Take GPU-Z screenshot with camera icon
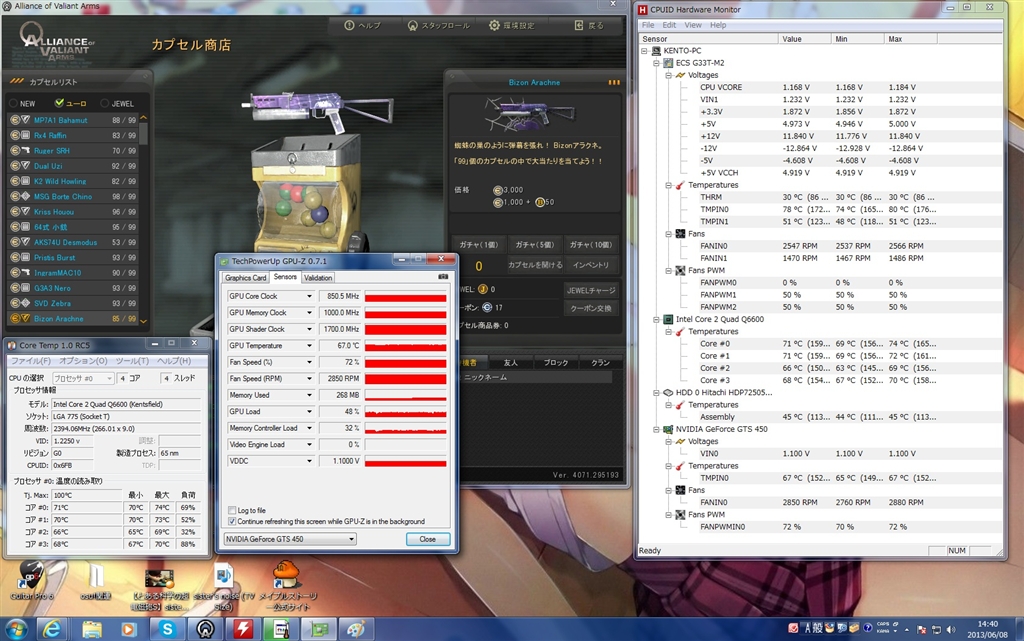 443,277
